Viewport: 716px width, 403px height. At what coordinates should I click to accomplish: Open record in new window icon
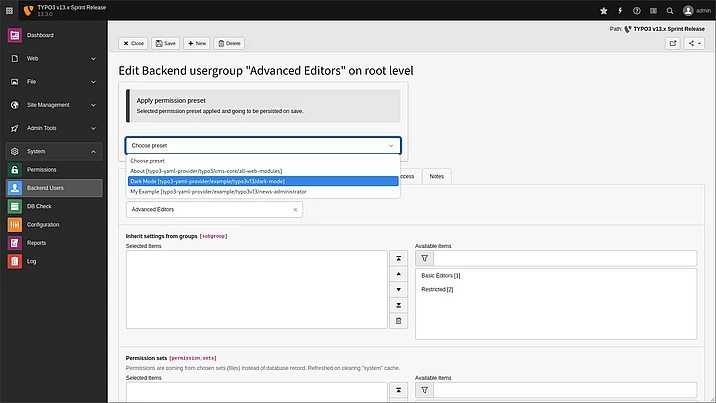673,43
